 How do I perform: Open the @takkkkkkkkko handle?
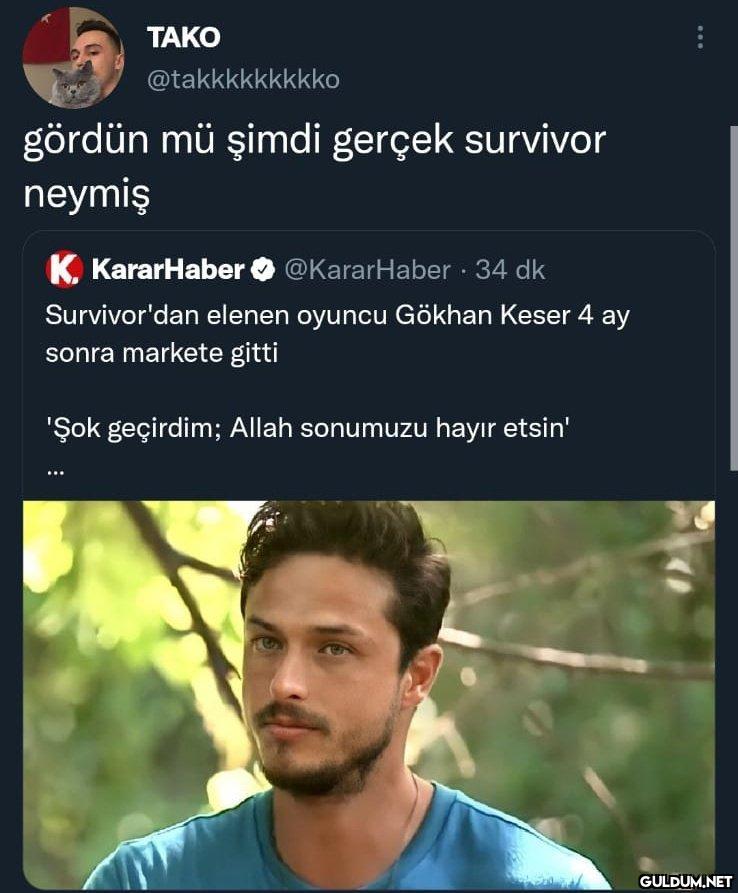coord(243,79)
